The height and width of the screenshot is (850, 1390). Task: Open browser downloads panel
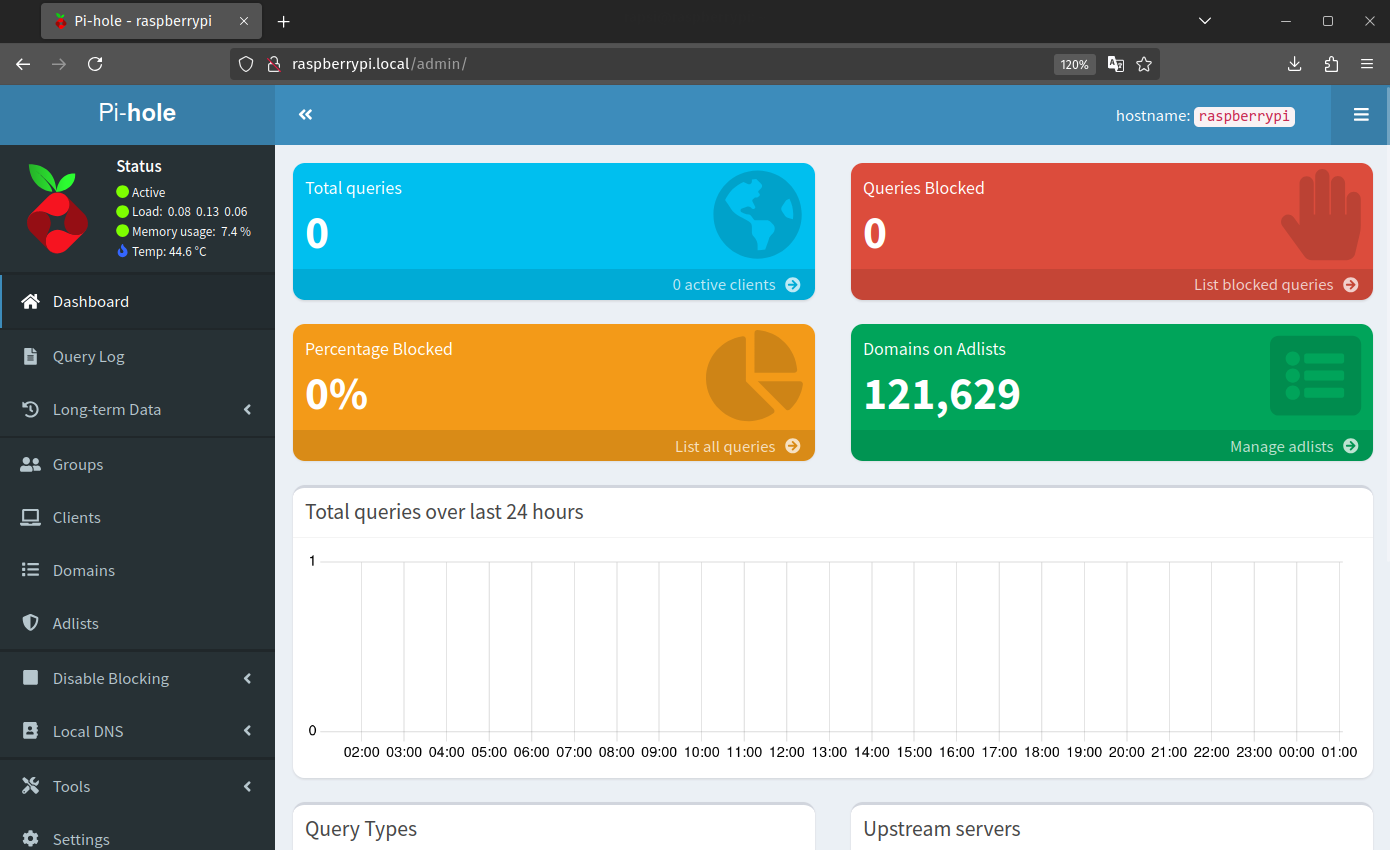[x=1294, y=64]
